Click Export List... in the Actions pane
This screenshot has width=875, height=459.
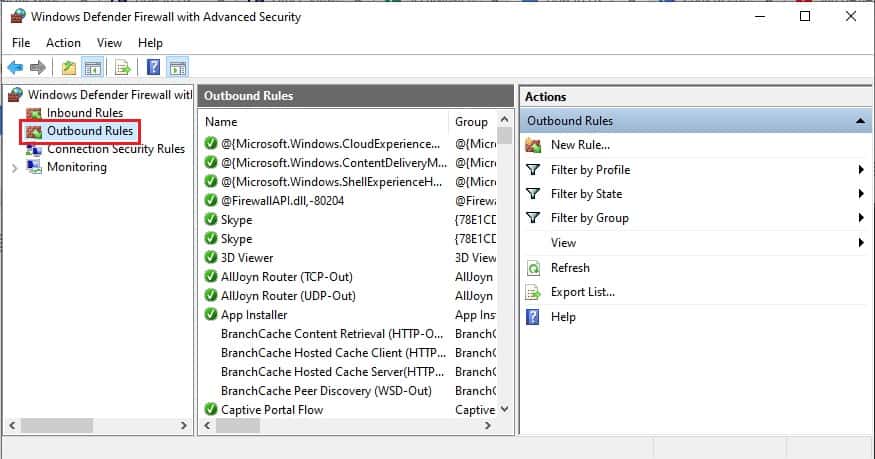coord(582,292)
